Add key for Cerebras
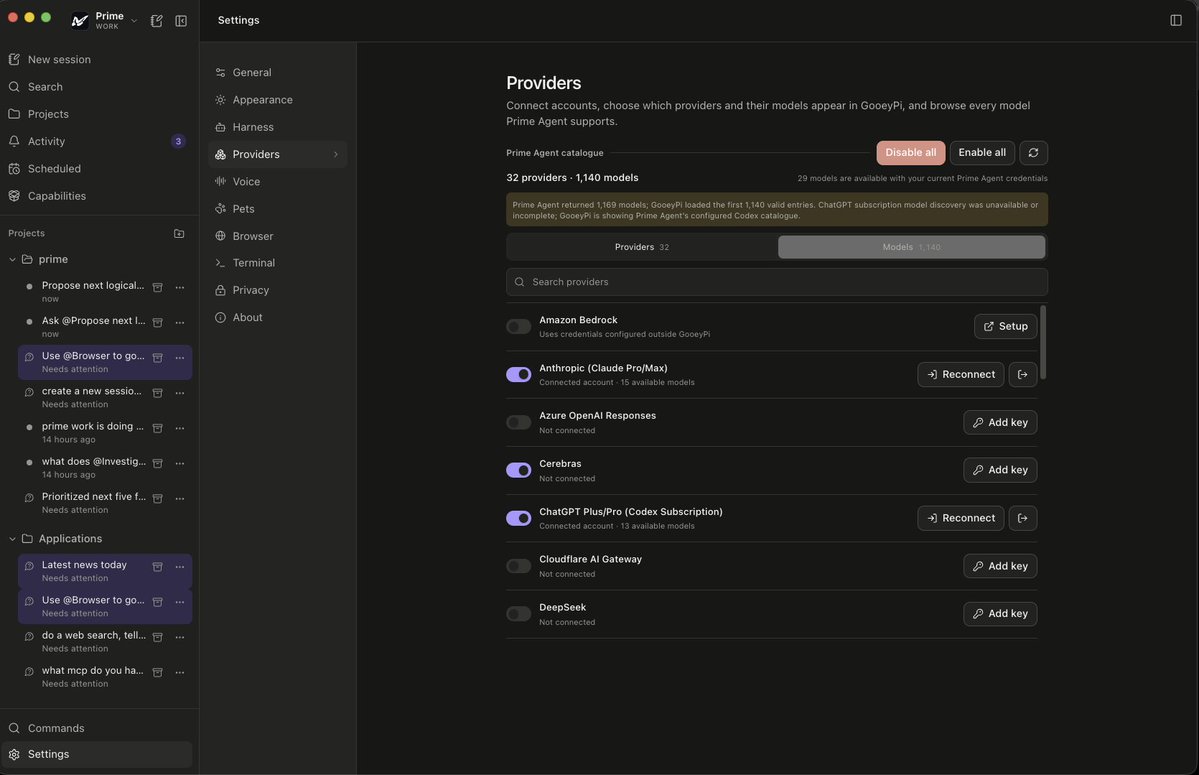This screenshot has width=1199, height=775. coord(1000,470)
